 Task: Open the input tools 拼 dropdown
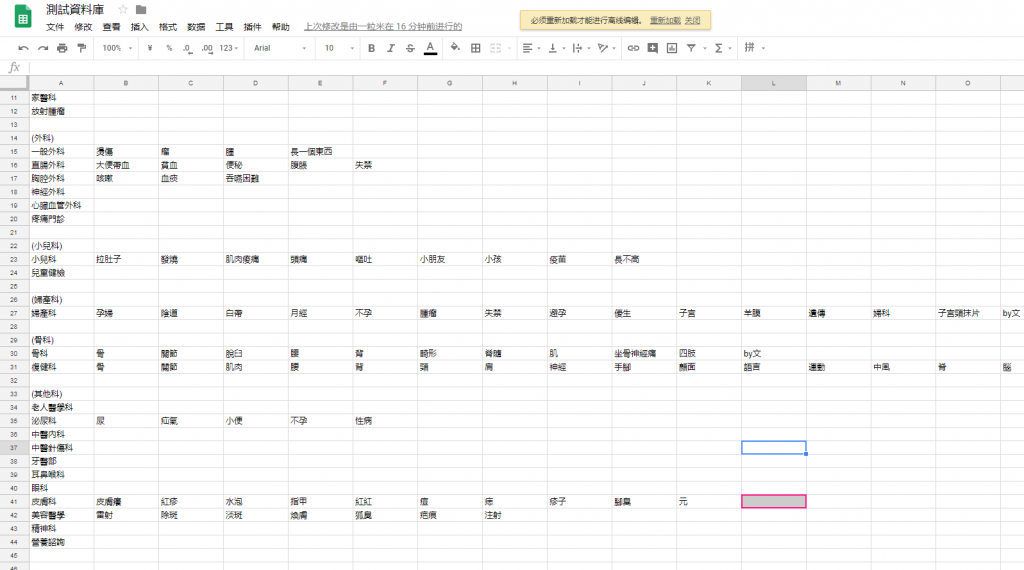tap(754, 48)
